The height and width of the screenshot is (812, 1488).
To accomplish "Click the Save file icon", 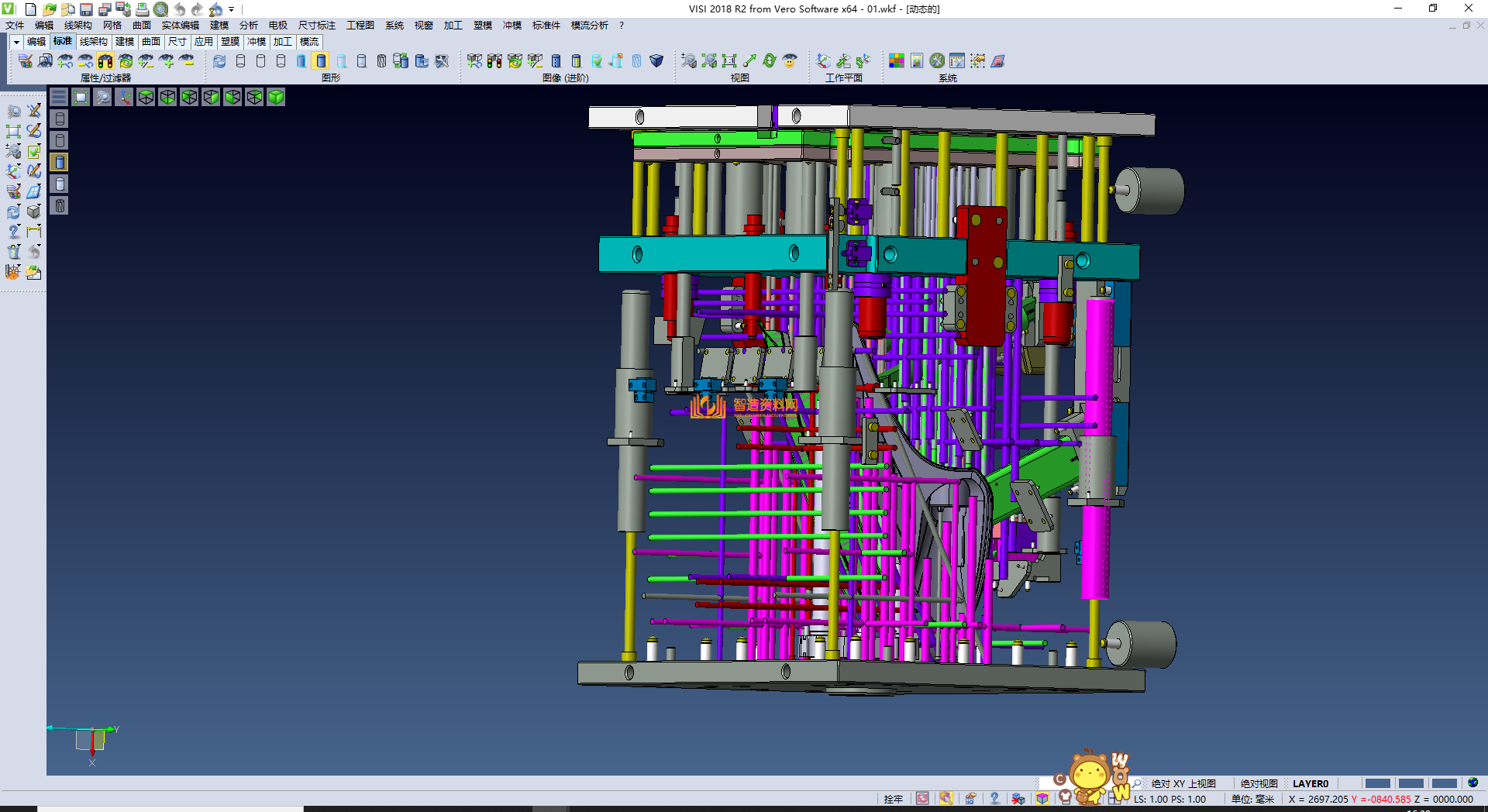I will point(86,9).
